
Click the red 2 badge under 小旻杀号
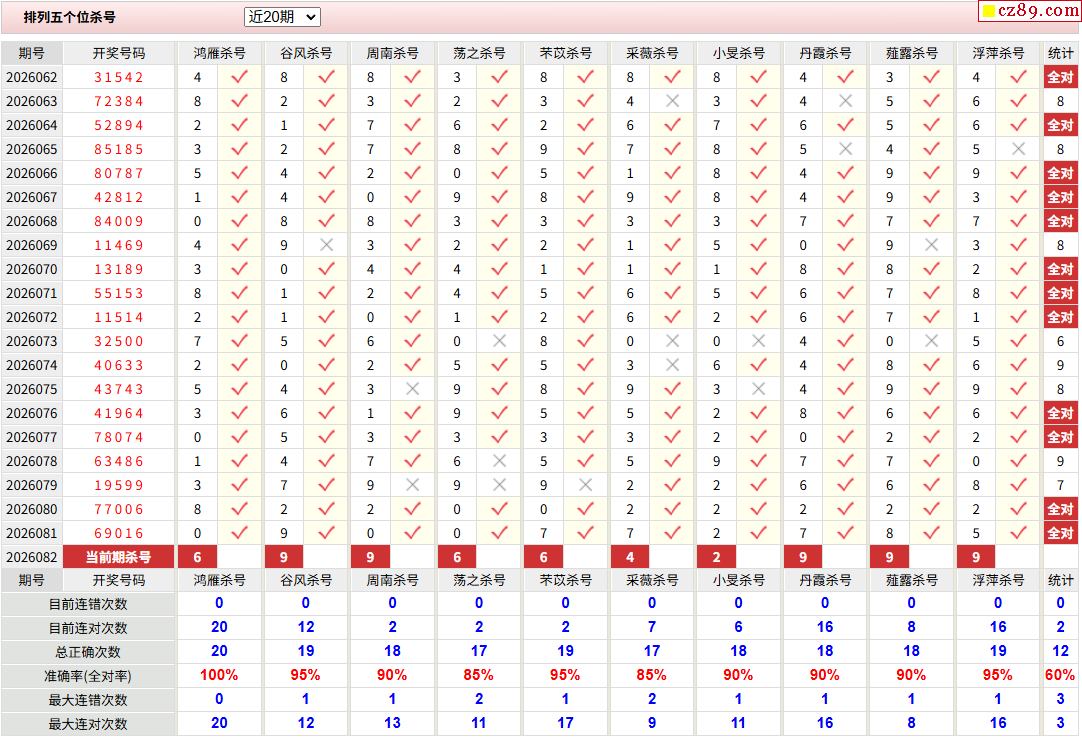click(716, 557)
